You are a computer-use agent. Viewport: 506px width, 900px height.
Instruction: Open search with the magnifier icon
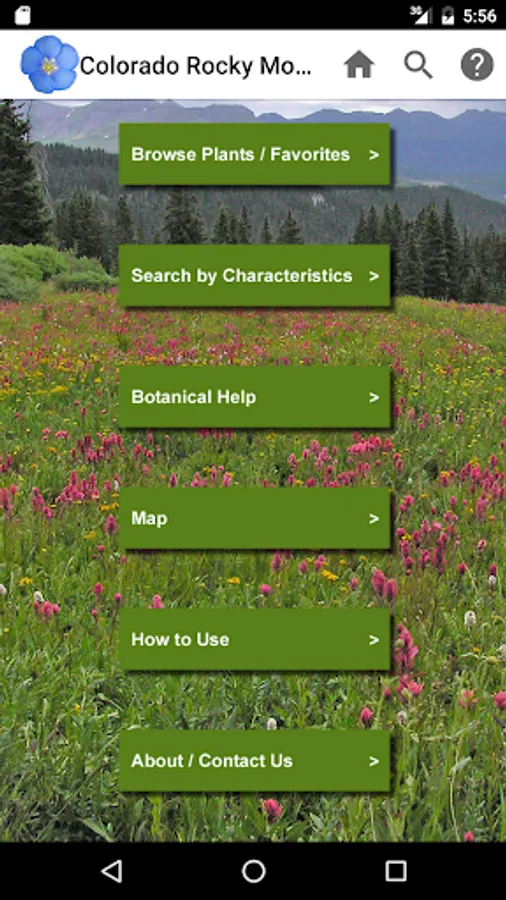pos(418,65)
